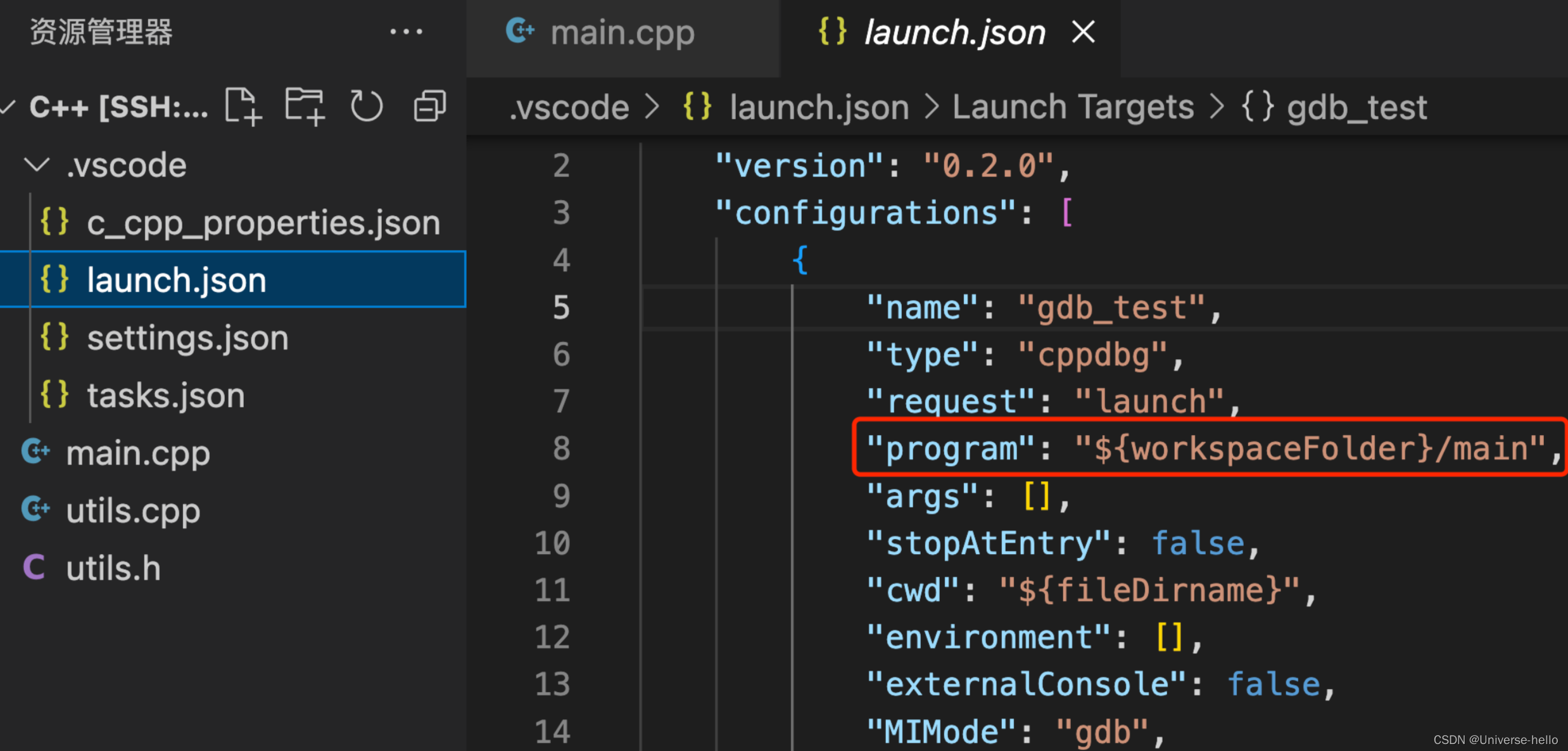Screen dimensions: 1568x751
Task: Create a new file in the explorer
Action: (243, 106)
